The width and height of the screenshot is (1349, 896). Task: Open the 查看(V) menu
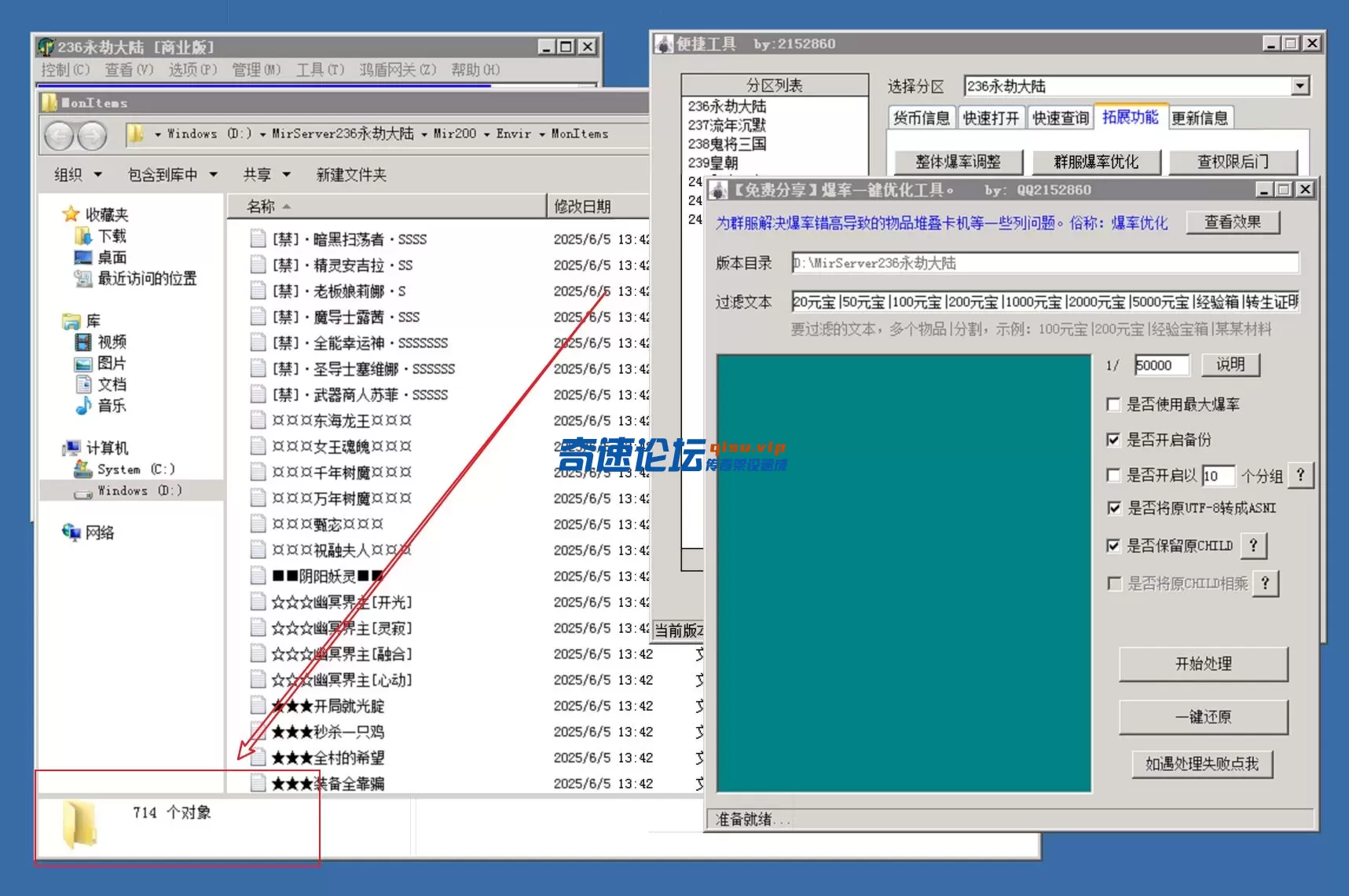tap(129, 70)
